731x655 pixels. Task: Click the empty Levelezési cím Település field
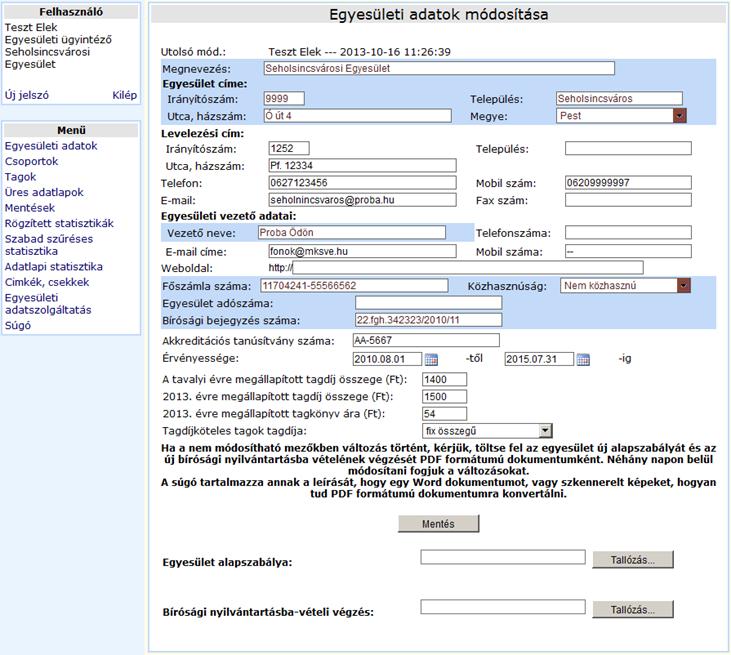(628, 148)
